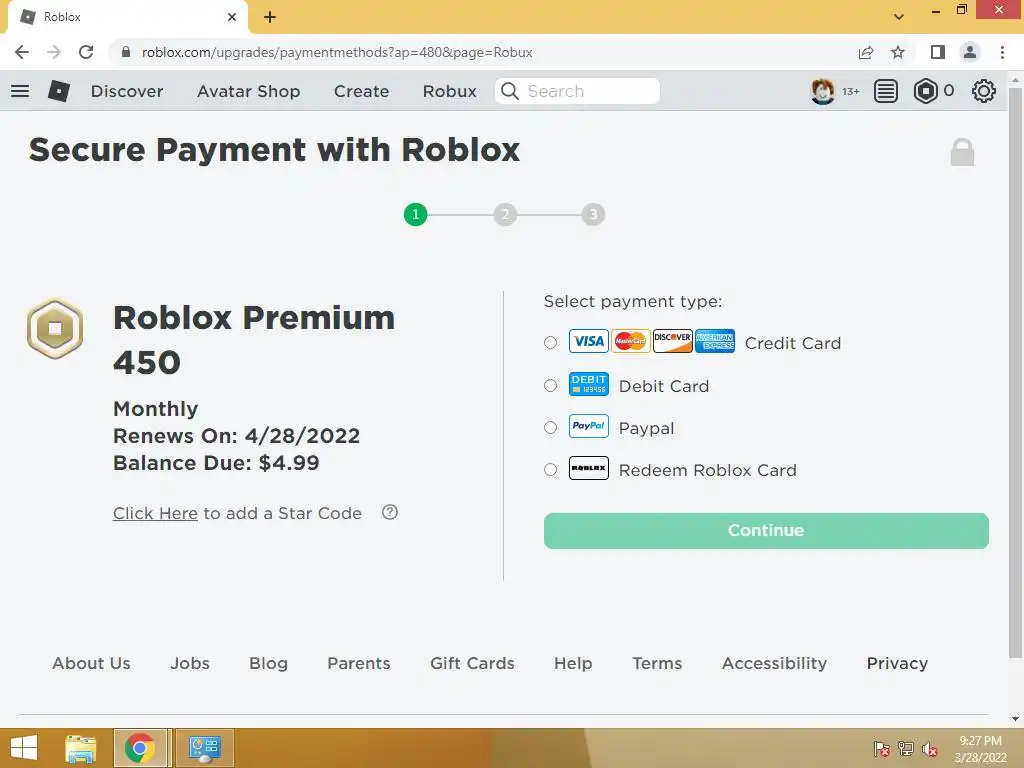Click the Debit card logo
Screen dimensions: 1024x768
(588, 384)
